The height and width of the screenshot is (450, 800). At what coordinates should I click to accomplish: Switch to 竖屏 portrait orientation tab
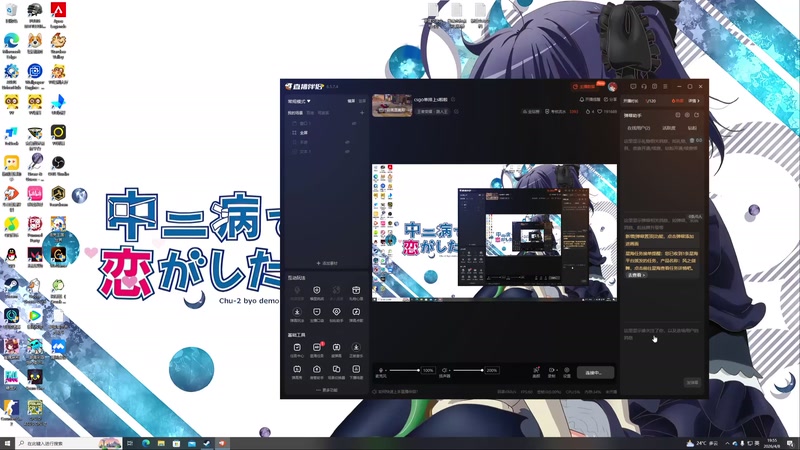[362, 101]
